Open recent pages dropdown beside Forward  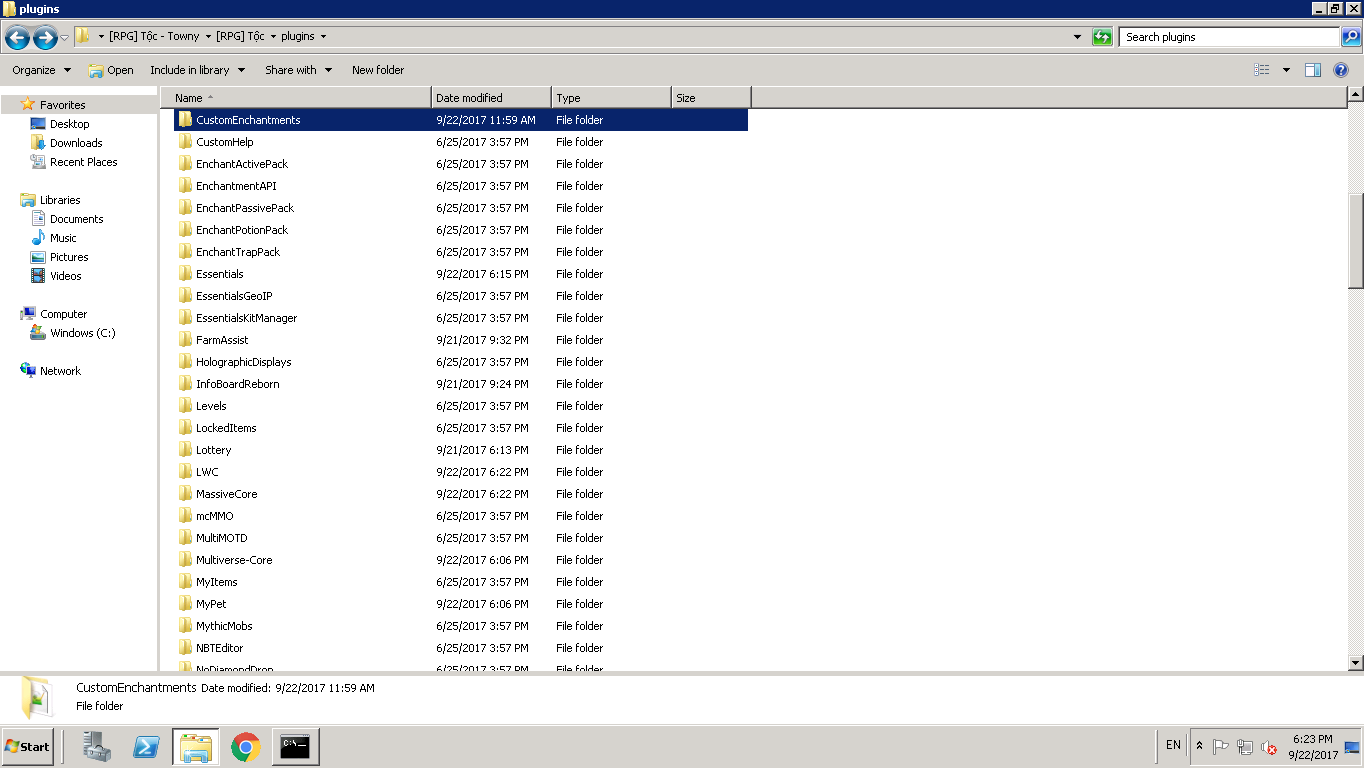tap(65, 38)
